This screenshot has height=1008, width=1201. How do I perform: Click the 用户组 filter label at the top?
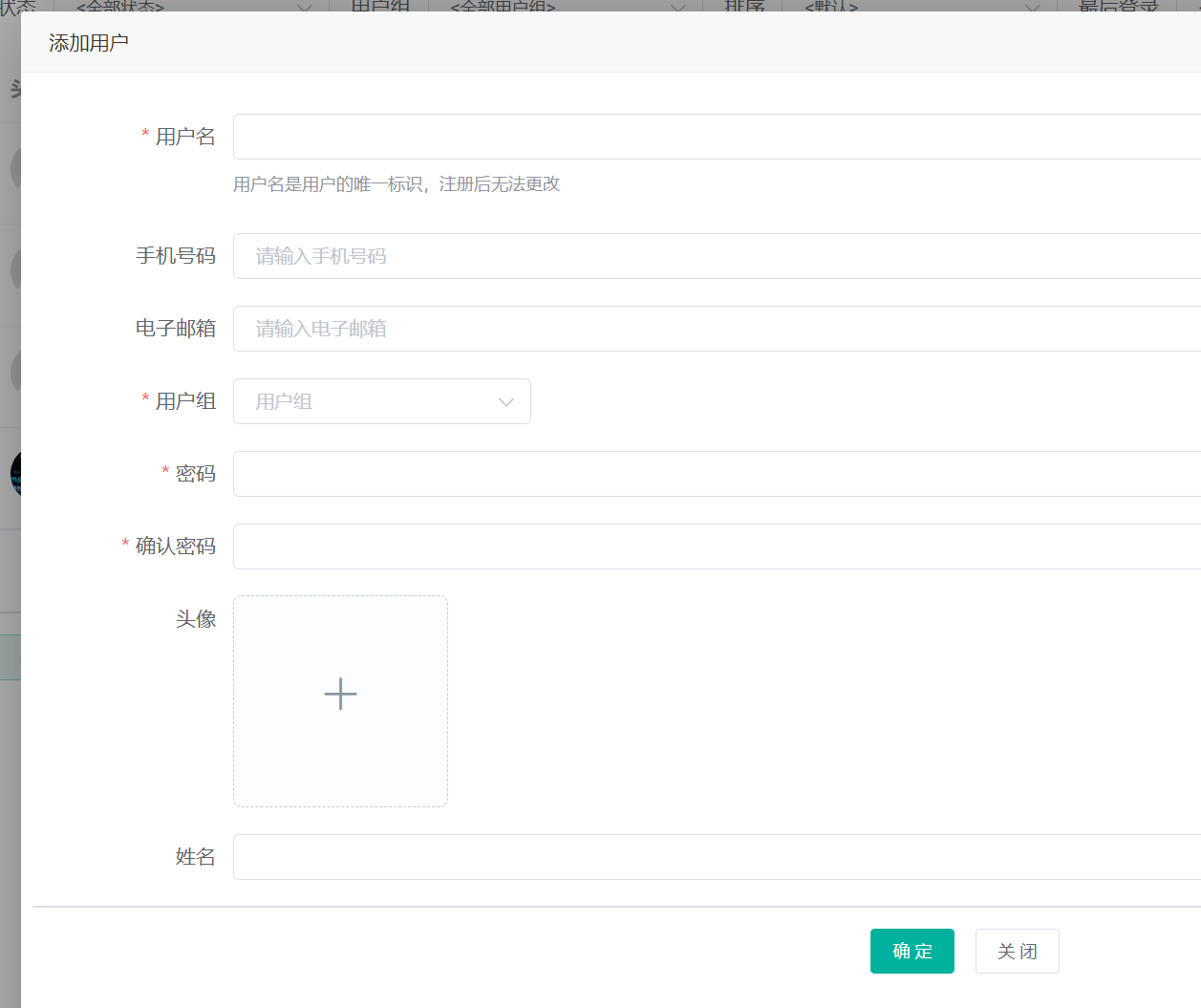(379, 8)
